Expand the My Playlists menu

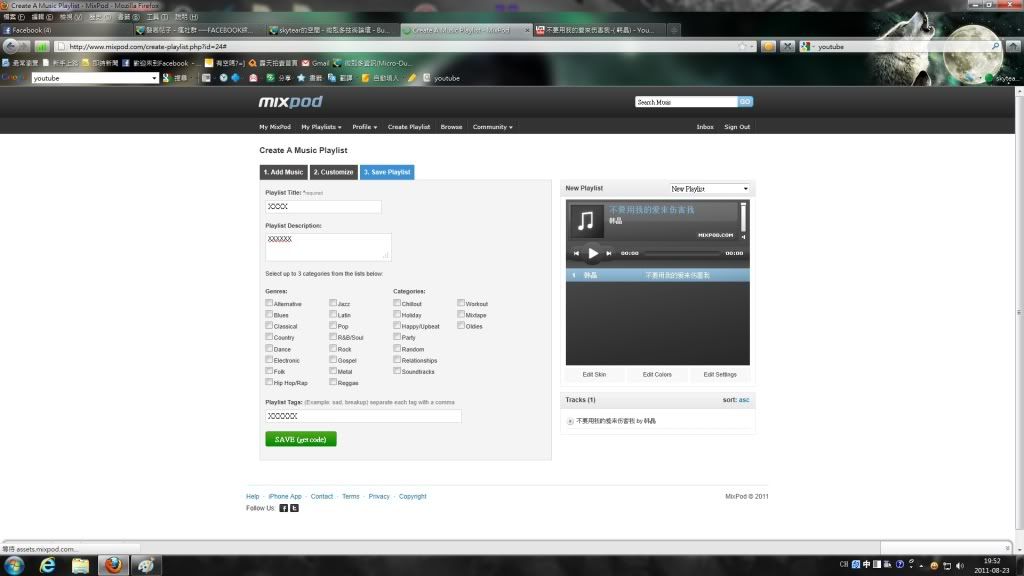pyautogui.click(x=321, y=127)
